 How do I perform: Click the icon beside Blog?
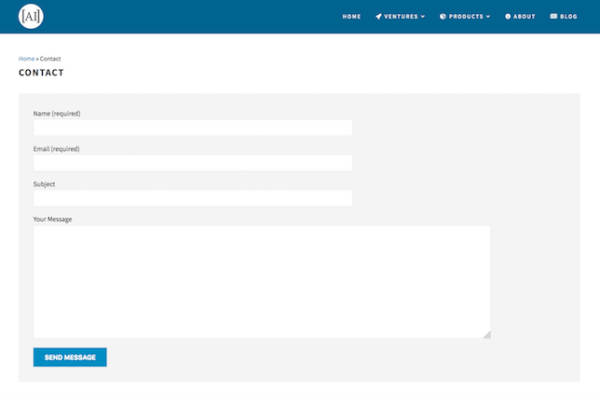(554, 17)
